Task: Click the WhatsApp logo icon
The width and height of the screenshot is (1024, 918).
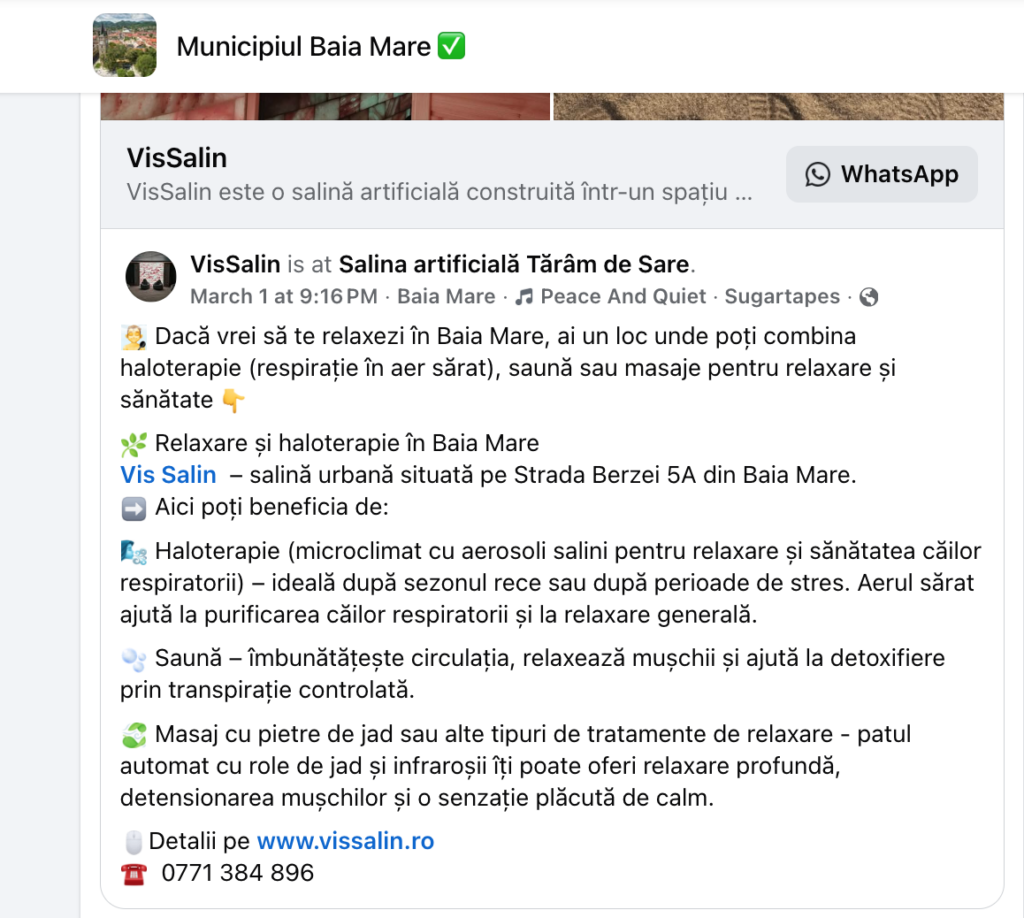Action: click(818, 174)
